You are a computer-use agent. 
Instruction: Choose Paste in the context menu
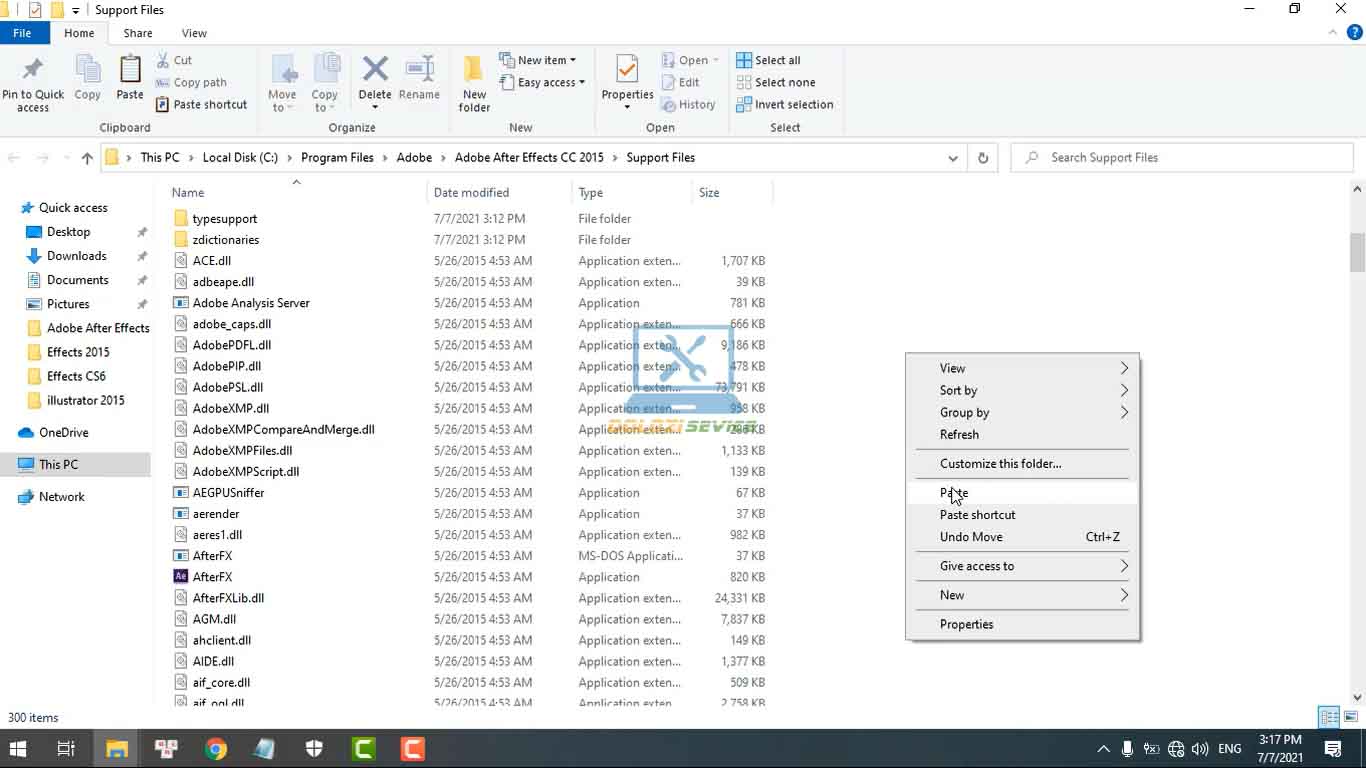click(x=954, y=493)
